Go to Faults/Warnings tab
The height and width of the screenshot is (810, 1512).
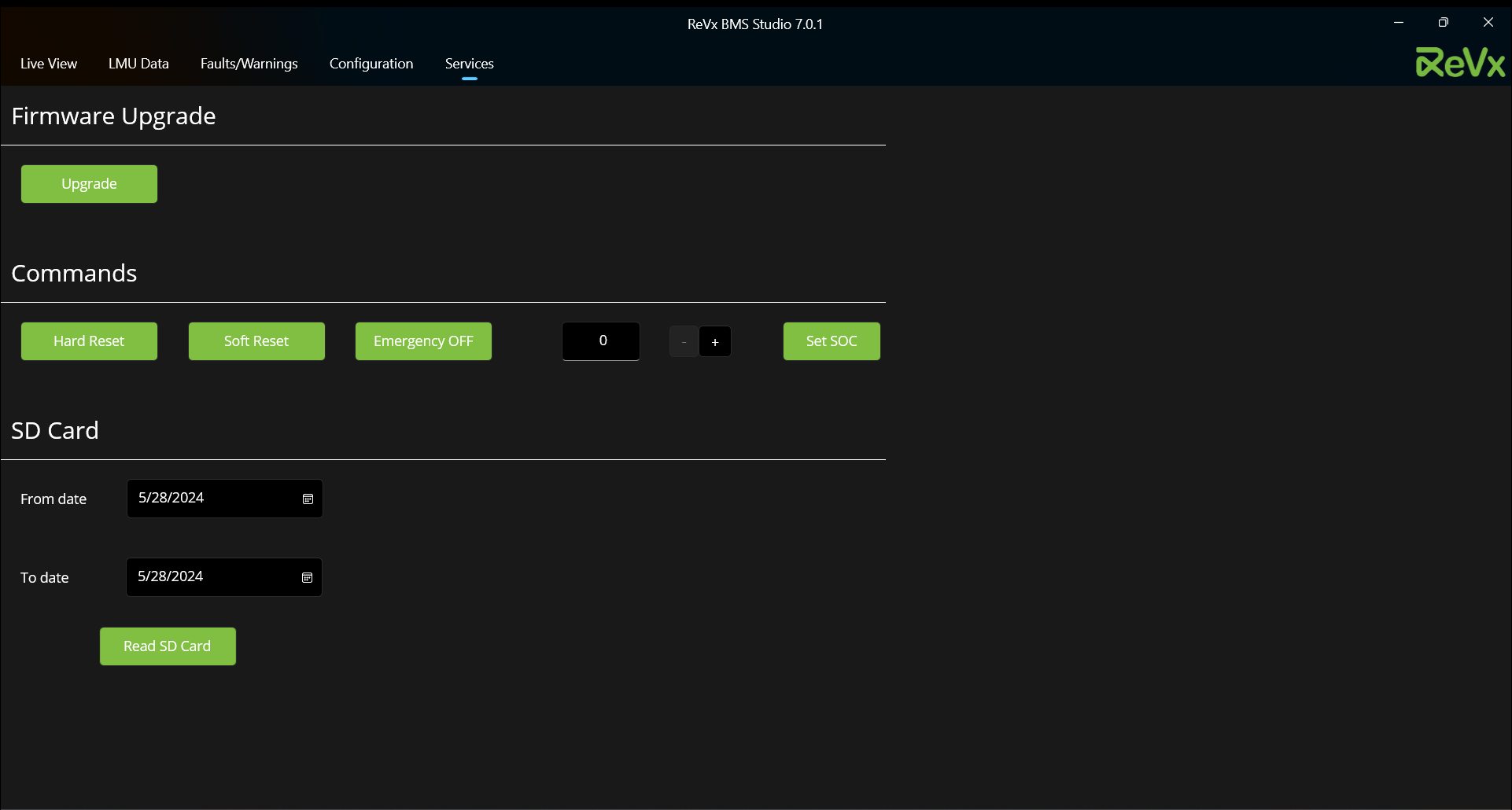pyautogui.click(x=249, y=64)
